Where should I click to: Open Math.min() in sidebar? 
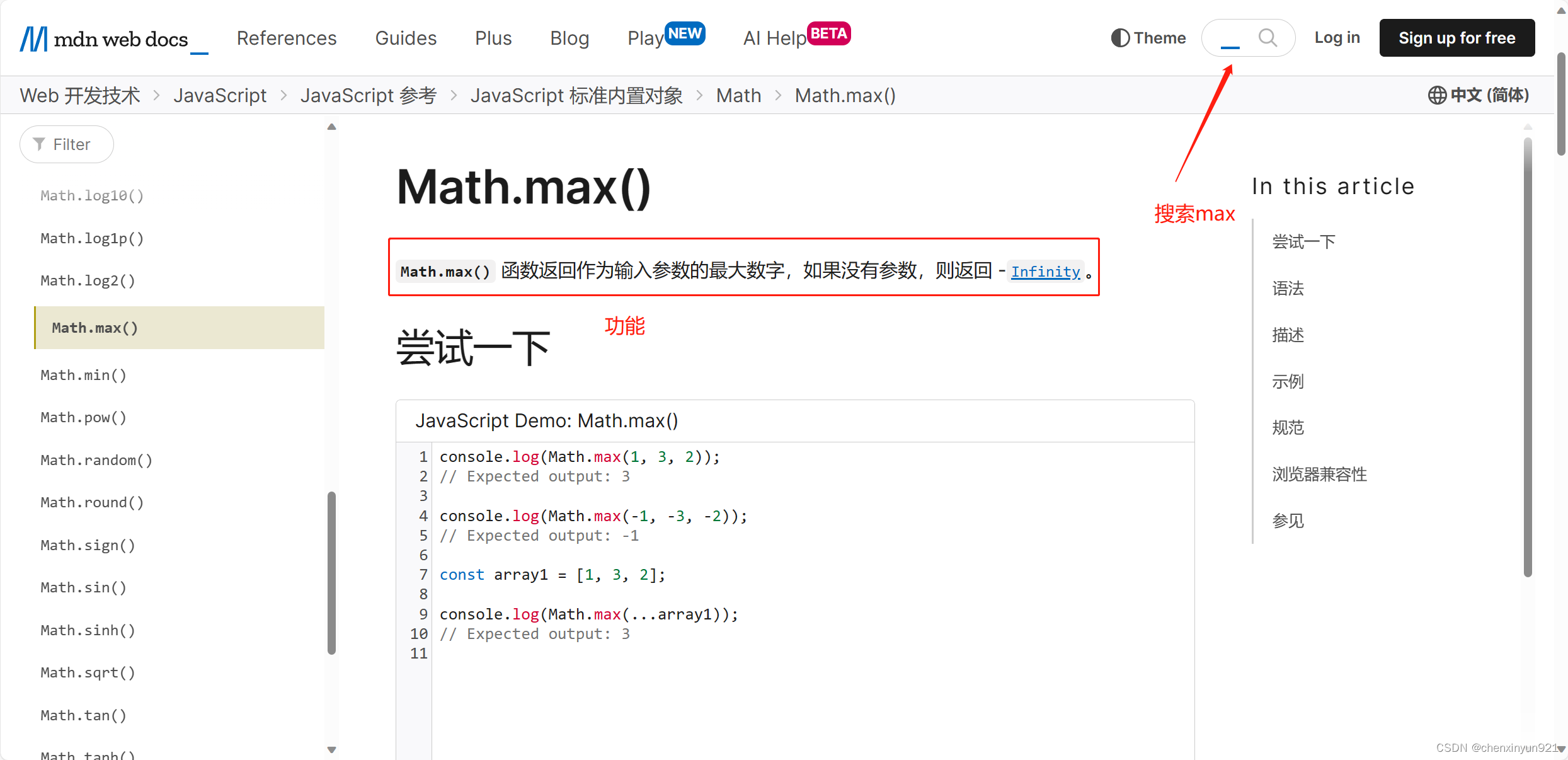point(84,375)
